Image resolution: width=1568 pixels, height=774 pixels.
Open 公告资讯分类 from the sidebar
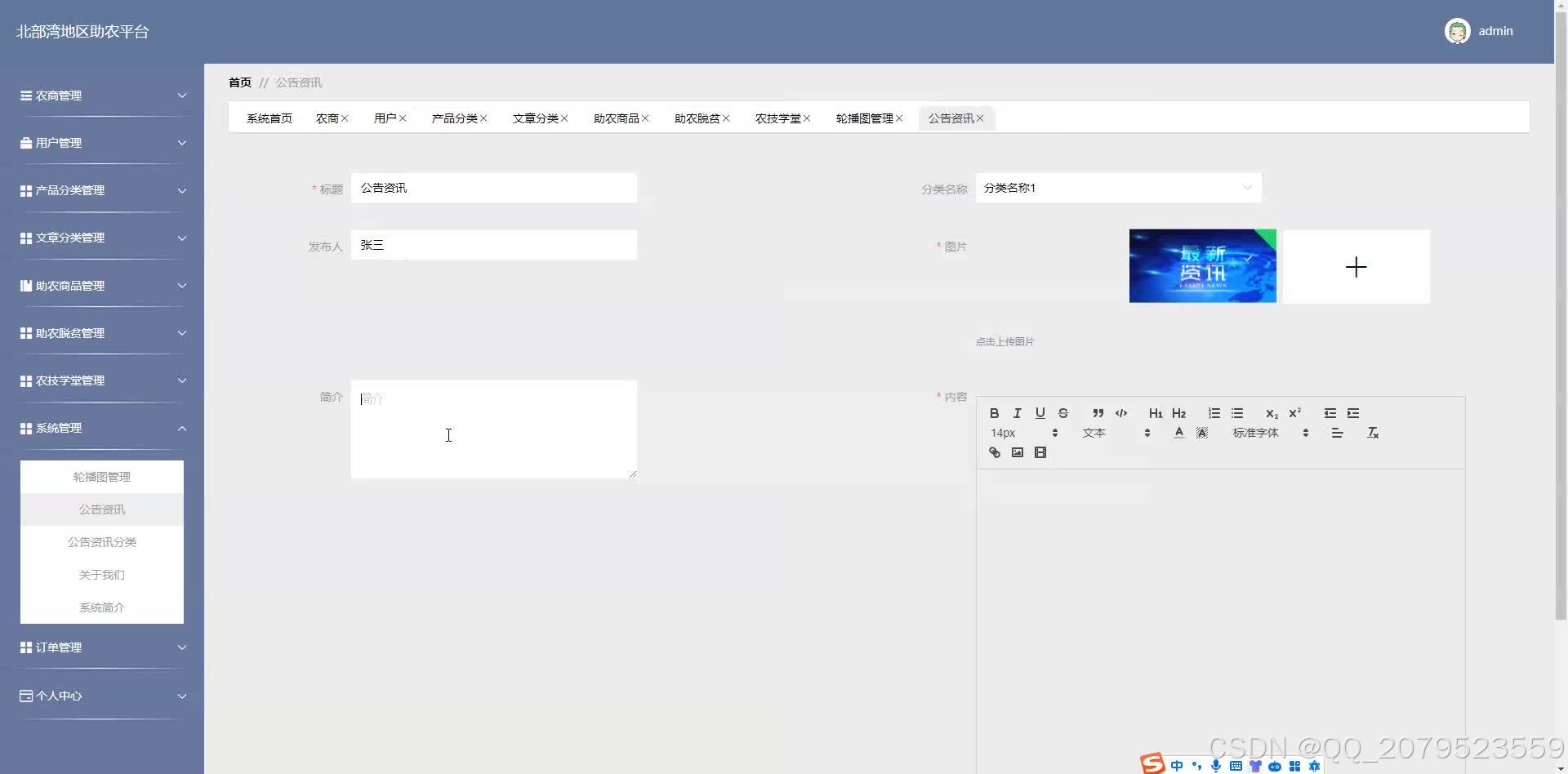(101, 541)
